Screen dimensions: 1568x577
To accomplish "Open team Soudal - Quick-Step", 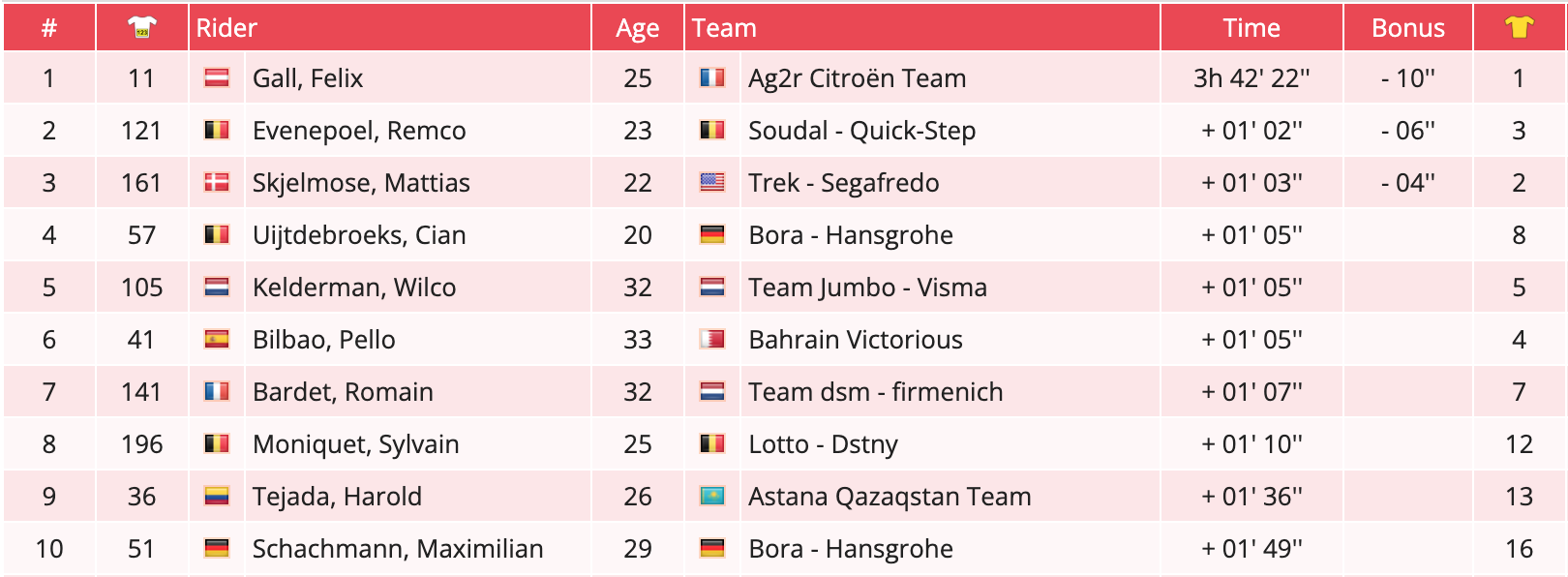I will [x=861, y=131].
